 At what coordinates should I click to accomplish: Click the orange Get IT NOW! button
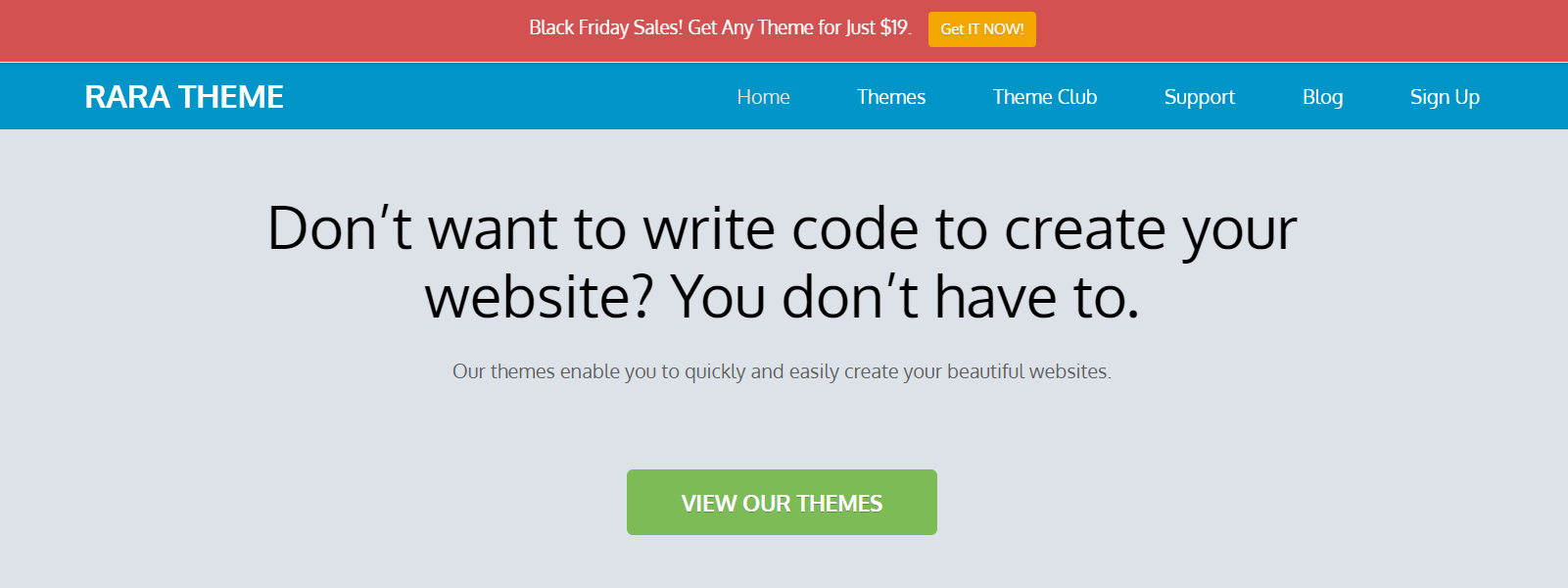coord(981,29)
